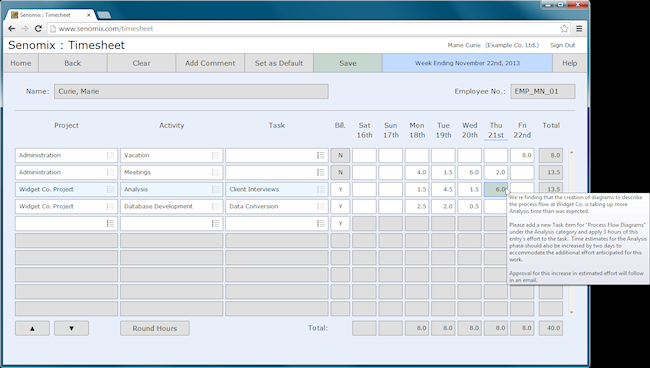Open activity list icon for Database Development
The height and width of the screenshot is (368, 650).
pyautogui.click(x=216, y=206)
